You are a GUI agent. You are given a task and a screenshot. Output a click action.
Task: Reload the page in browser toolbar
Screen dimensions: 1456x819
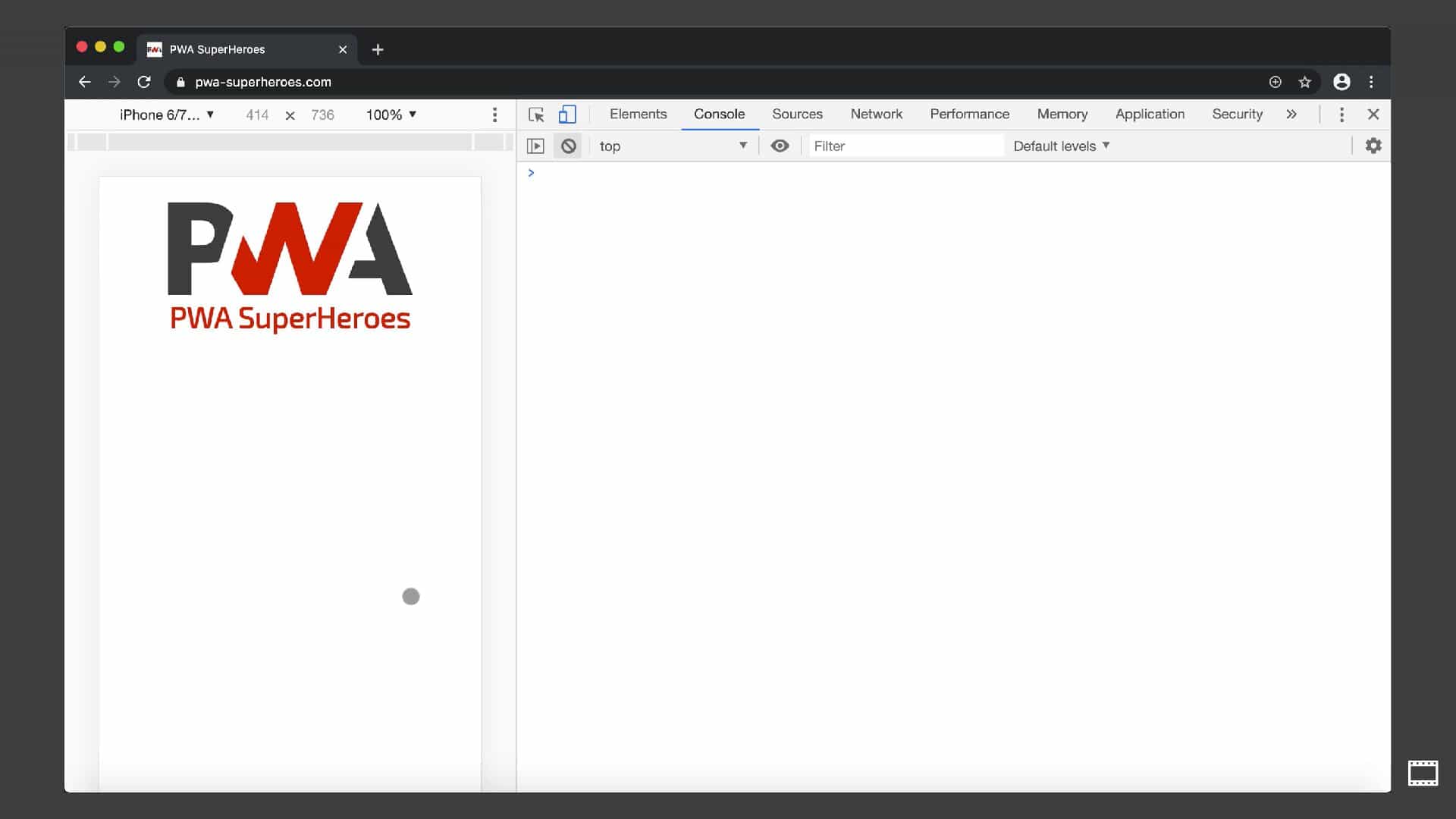point(144,82)
